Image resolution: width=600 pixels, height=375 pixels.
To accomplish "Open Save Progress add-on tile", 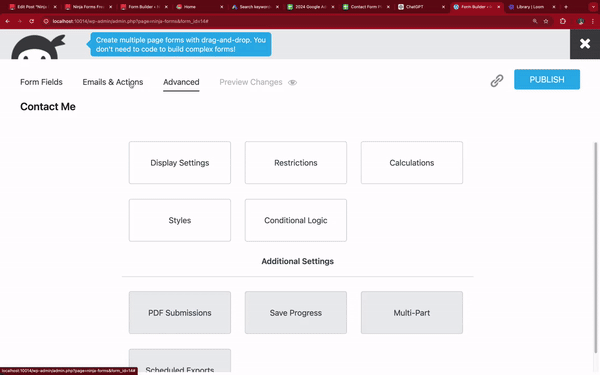I will (296, 313).
